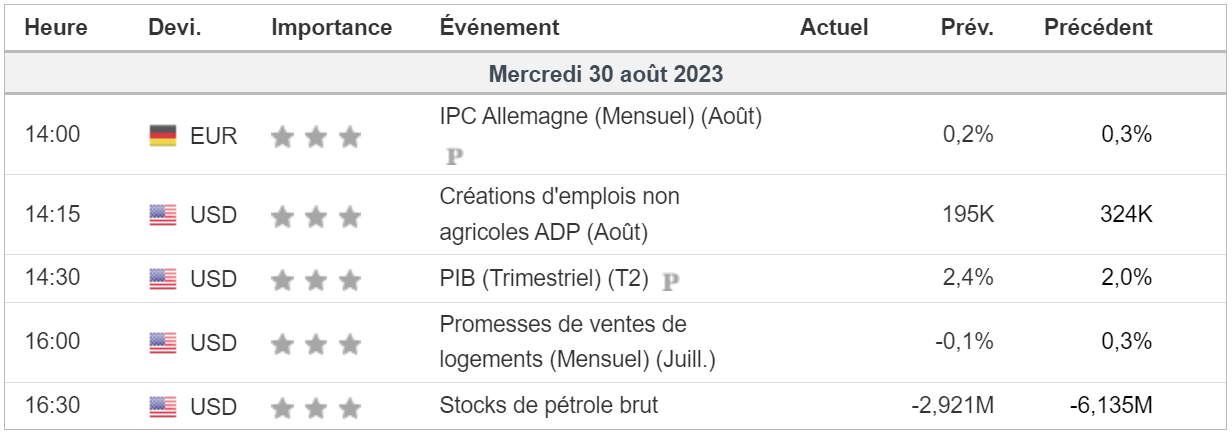Click the Précédent column header

pyautogui.click(x=1097, y=28)
